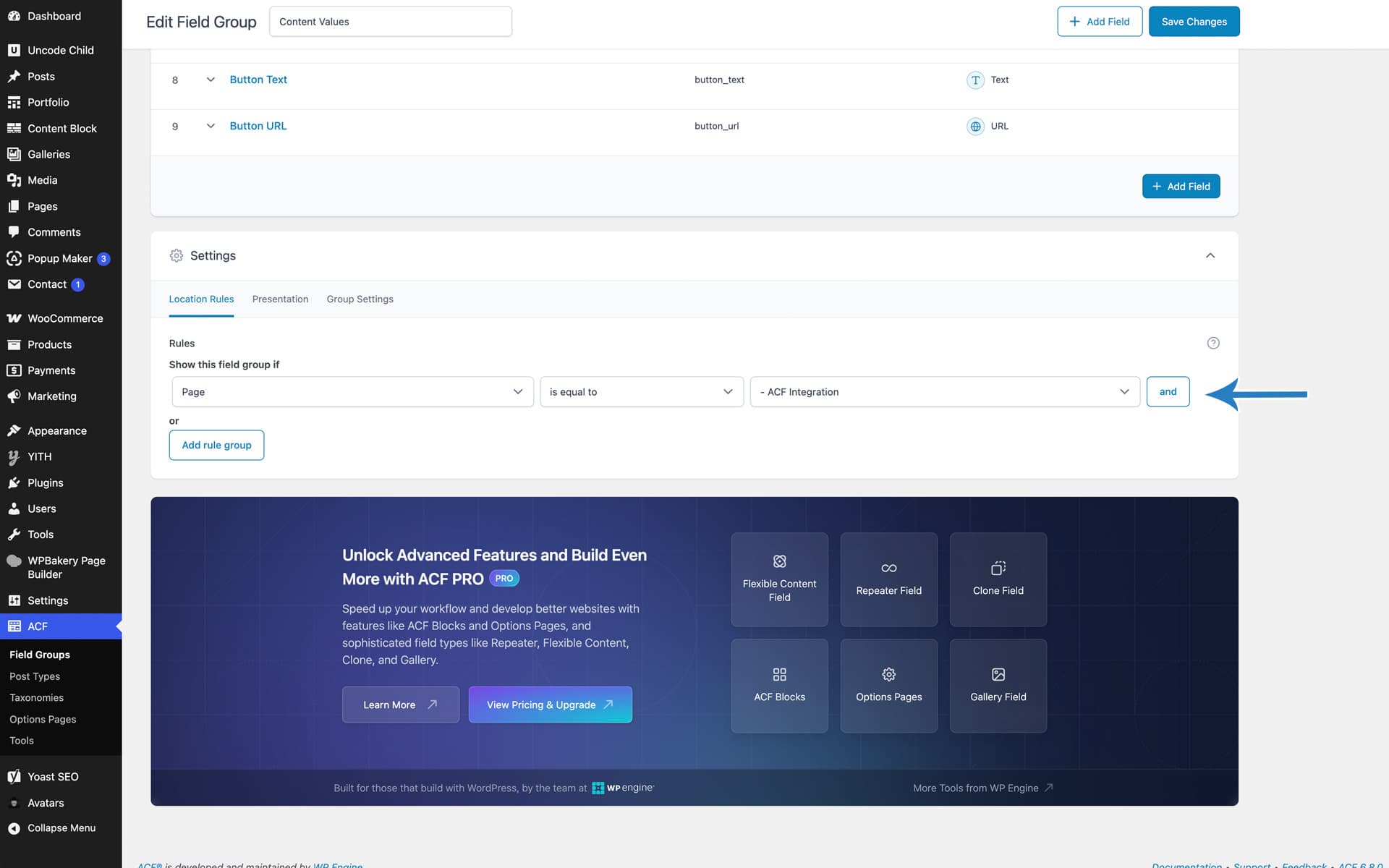Click the Portfolio grid icon
This screenshot has height=868, width=1389.
click(14, 102)
